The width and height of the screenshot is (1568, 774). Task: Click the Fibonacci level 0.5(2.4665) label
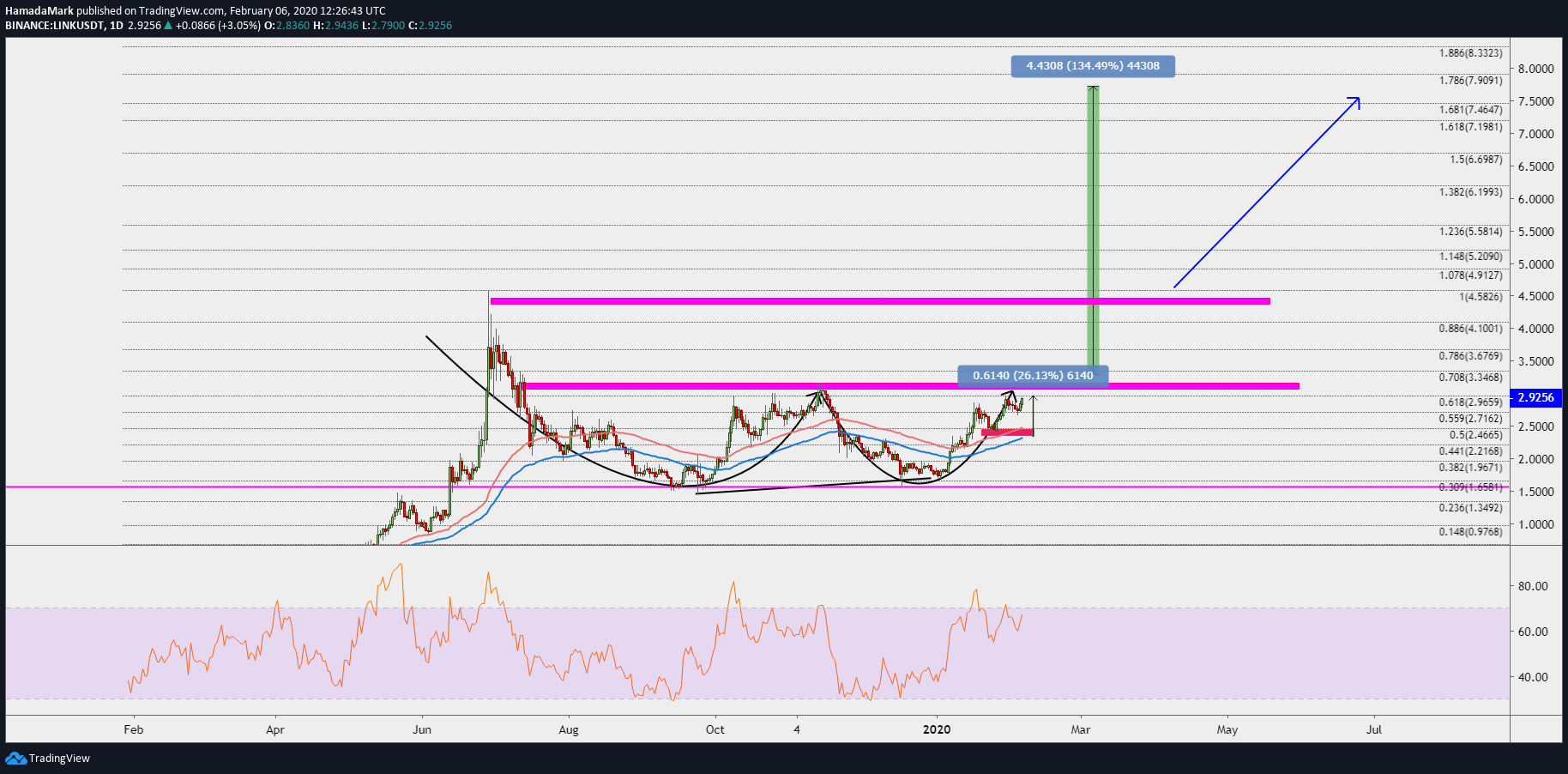tap(1476, 435)
